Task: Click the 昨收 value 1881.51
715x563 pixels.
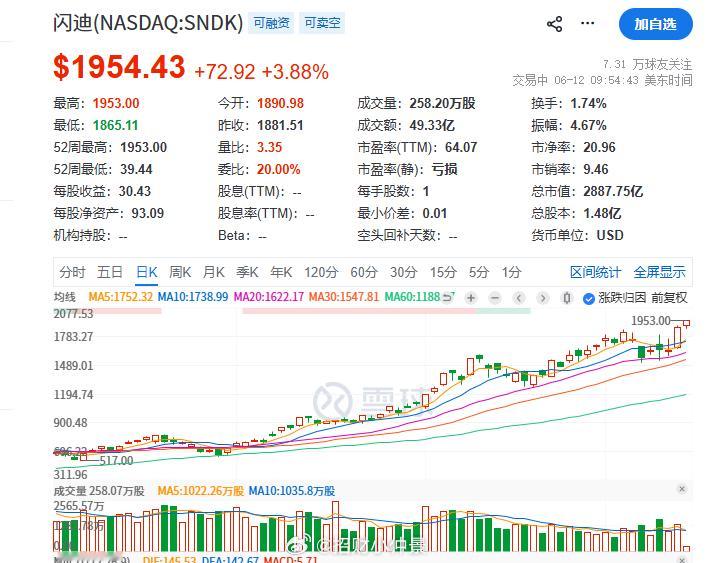Action: (280, 125)
